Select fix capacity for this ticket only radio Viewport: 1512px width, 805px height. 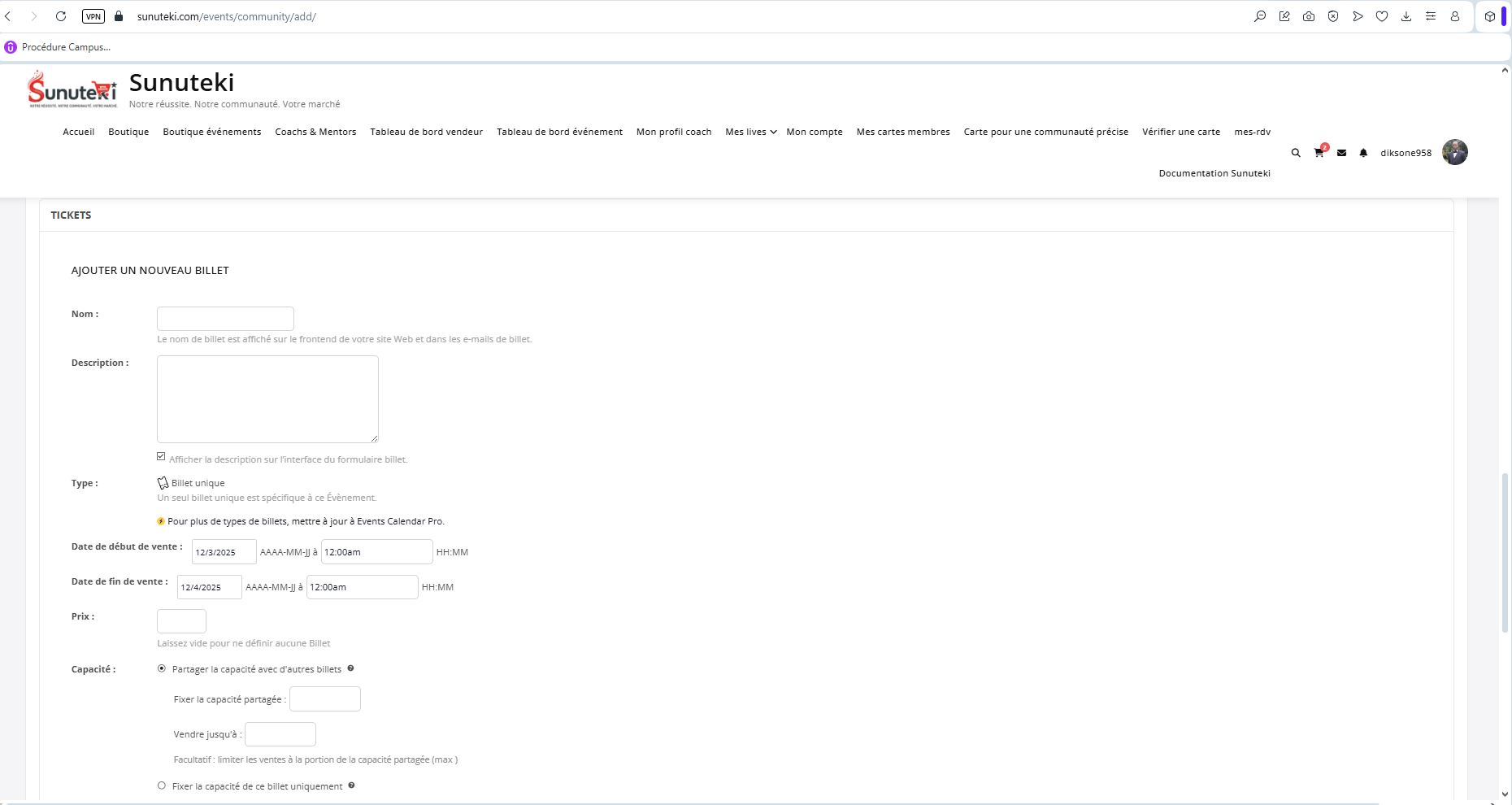coord(162,785)
